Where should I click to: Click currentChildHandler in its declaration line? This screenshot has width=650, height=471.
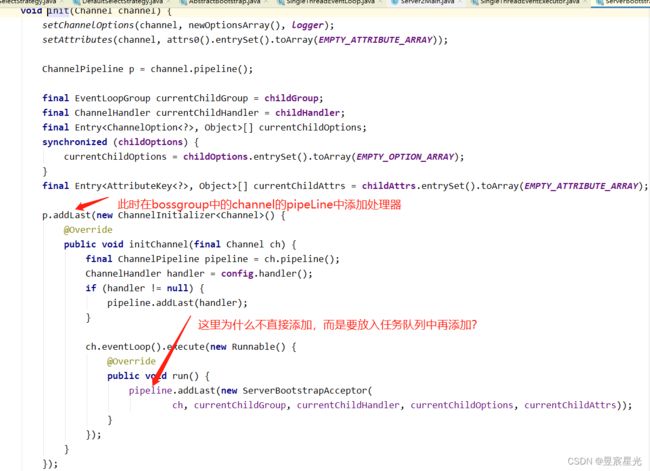coord(207,113)
